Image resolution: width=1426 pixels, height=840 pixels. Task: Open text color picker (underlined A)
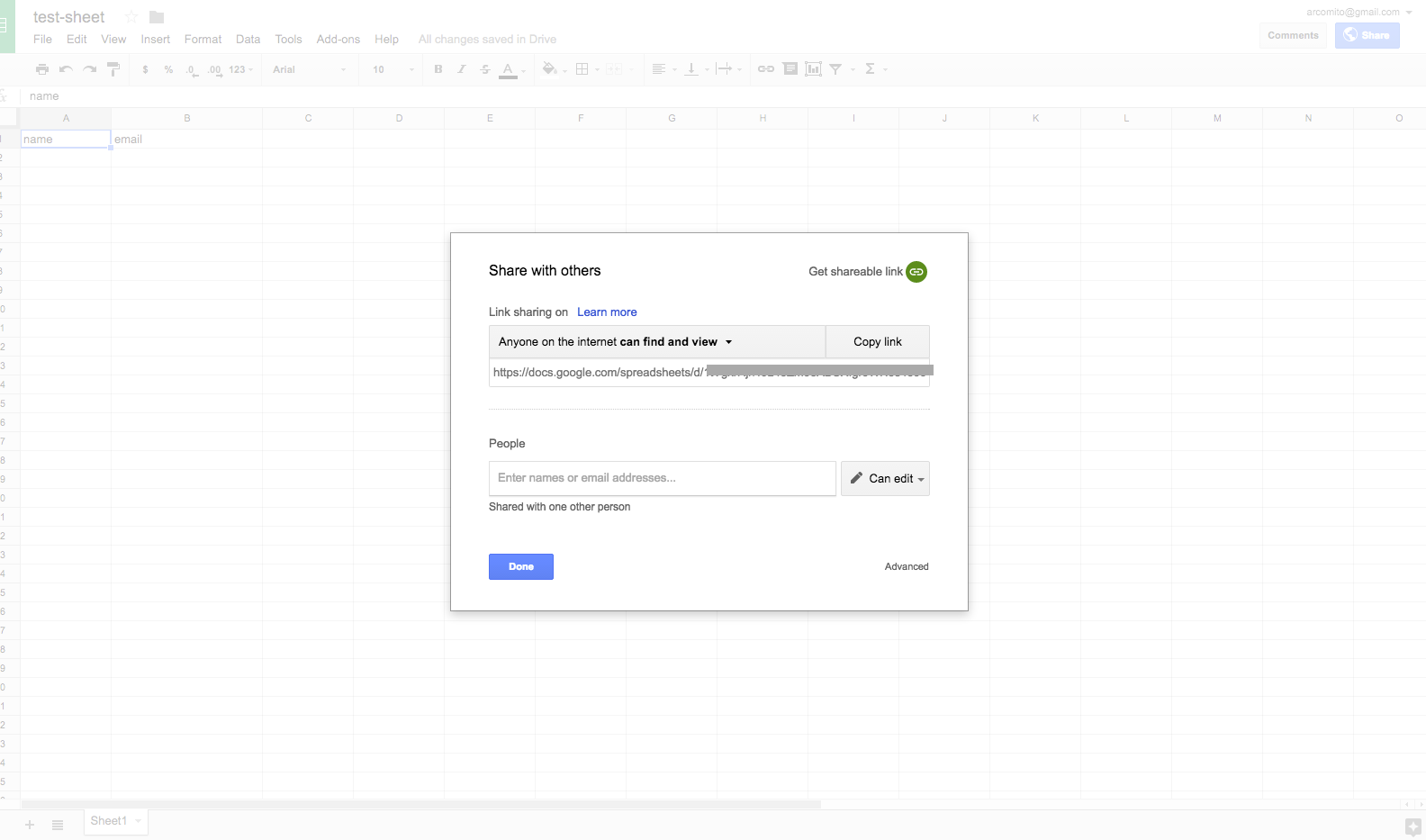[x=508, y=69]
